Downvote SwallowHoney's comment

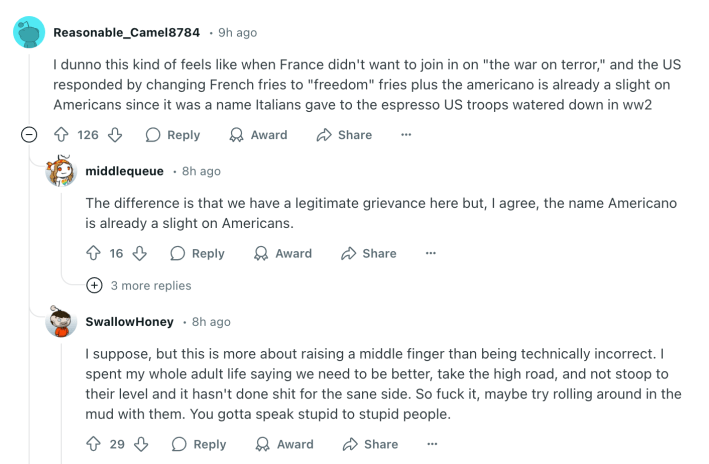click(141, 444)
